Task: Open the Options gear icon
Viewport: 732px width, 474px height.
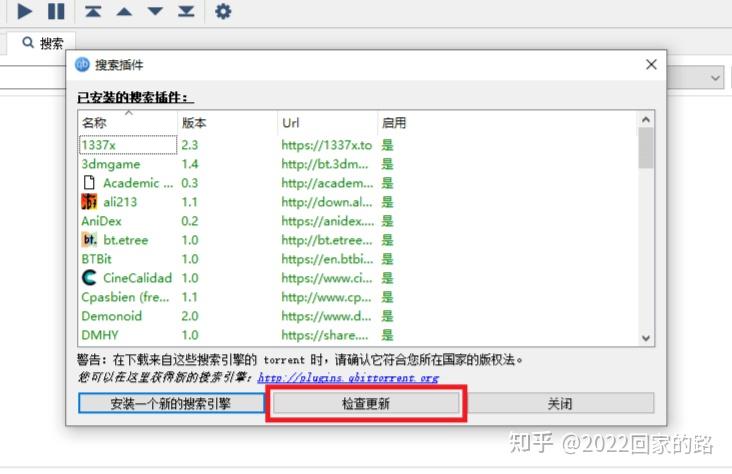Action: point(223,11)
